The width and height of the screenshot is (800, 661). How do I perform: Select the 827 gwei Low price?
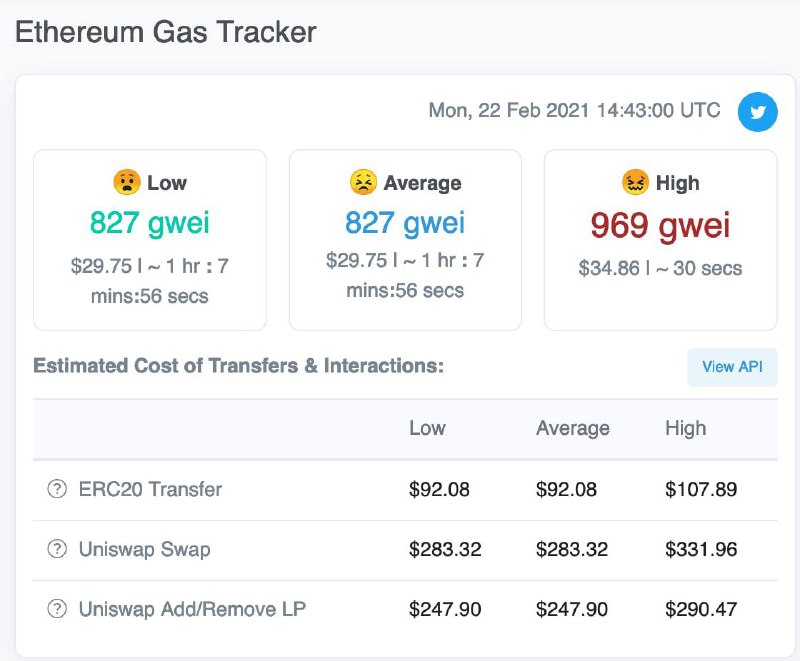pos(149,223)
